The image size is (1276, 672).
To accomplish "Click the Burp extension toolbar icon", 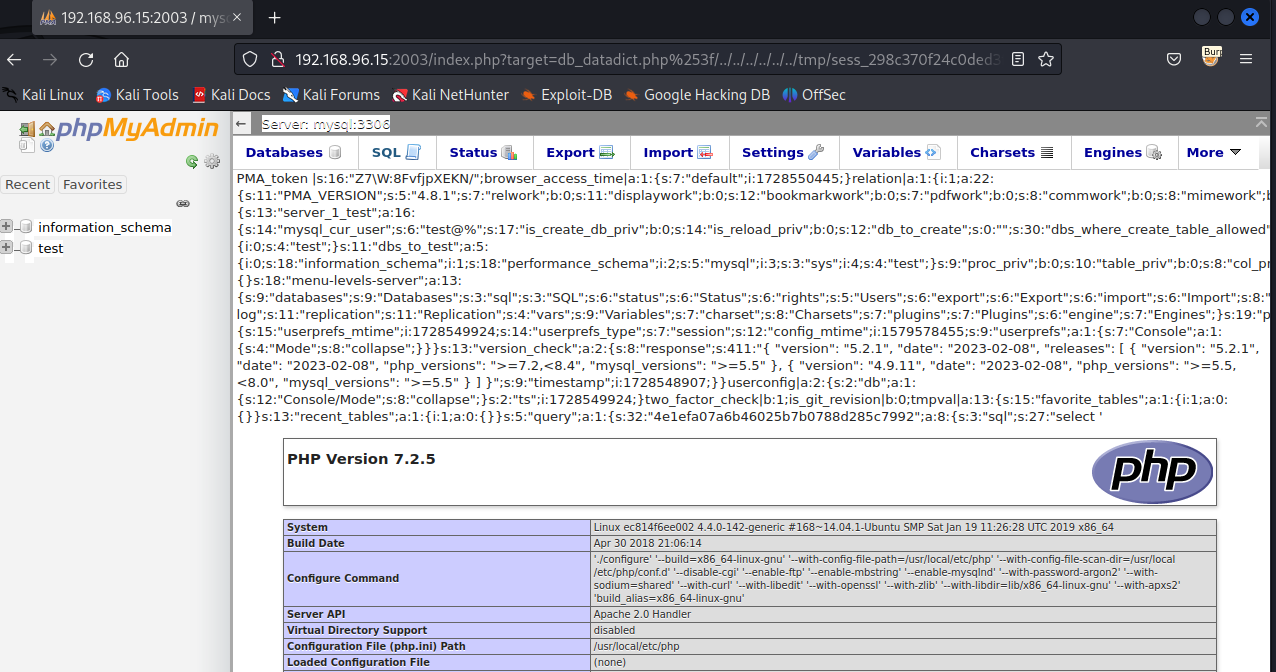I will point(1211,56).
